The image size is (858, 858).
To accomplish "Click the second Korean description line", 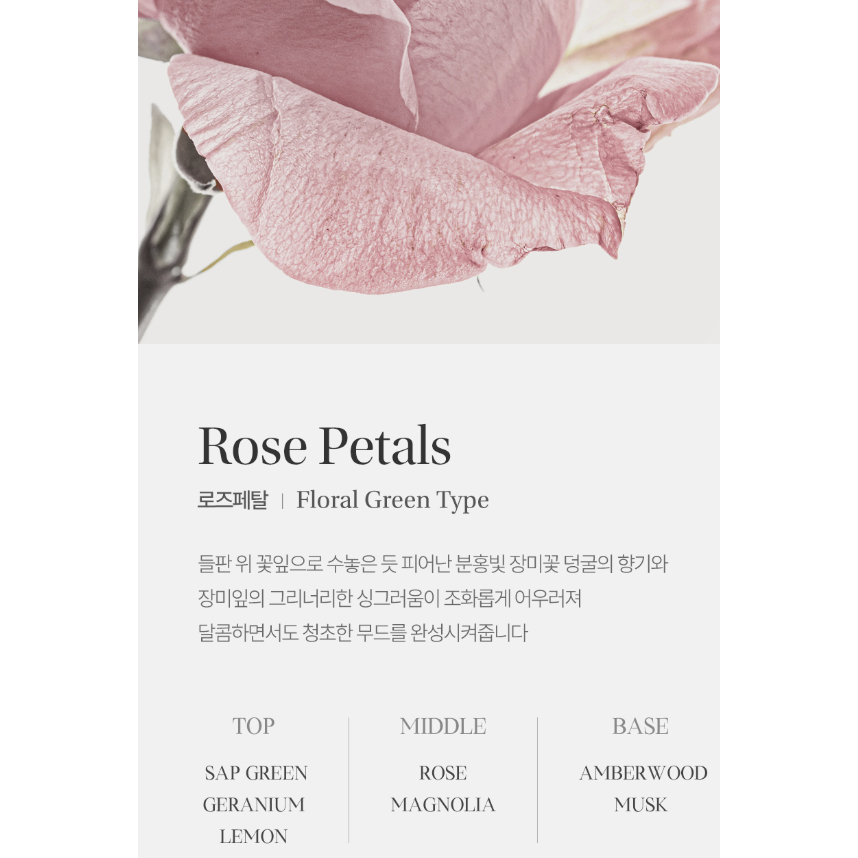I will pyautogui.click(x=390, y=599).
